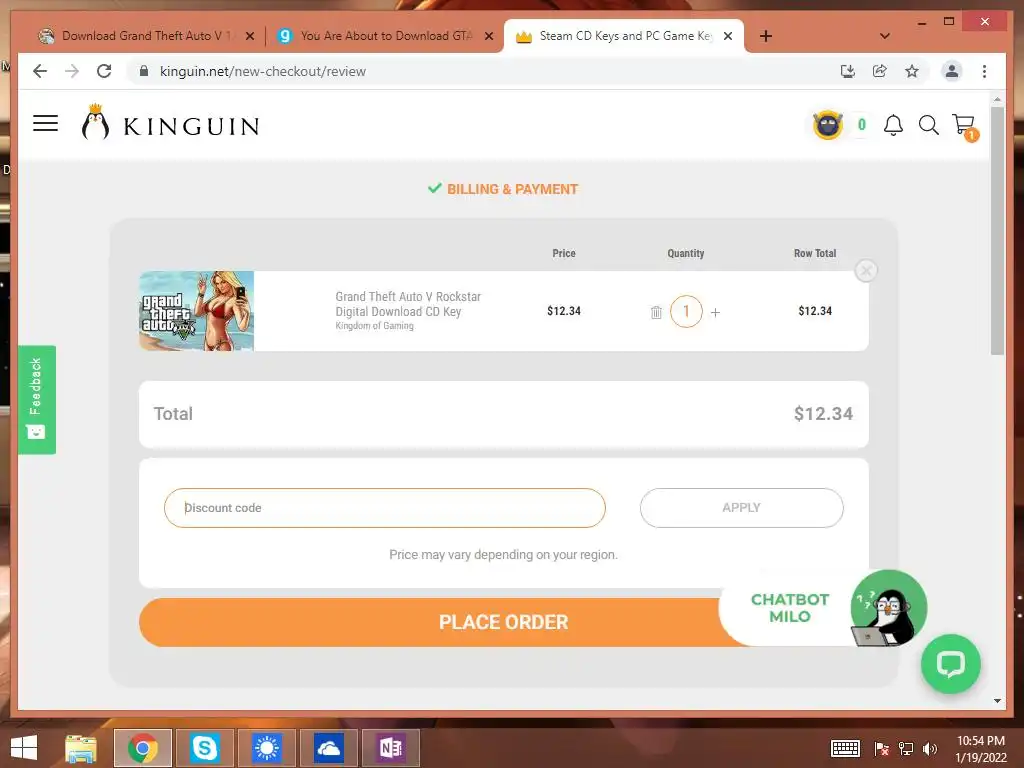The width and height of the screenshot is (1024, 768).
Task: Expand the Chrome tab search chevron
Action: (x=884, y=36)
